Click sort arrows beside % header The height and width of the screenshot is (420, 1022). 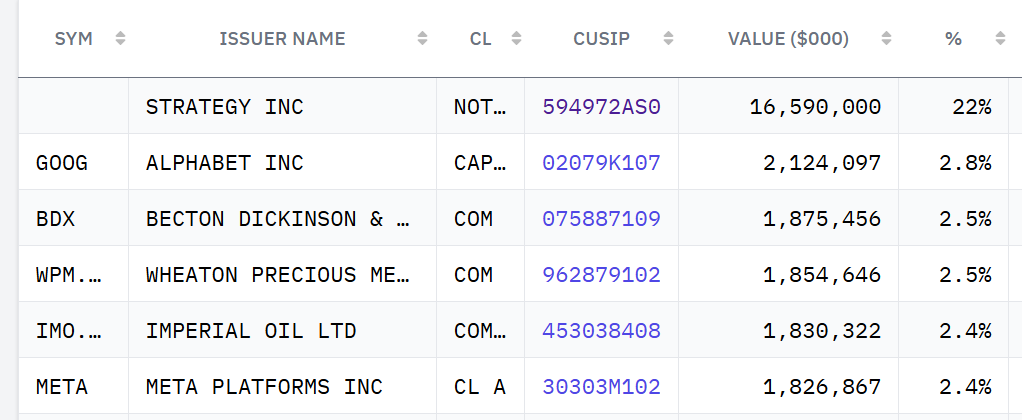pos(1000,38)
